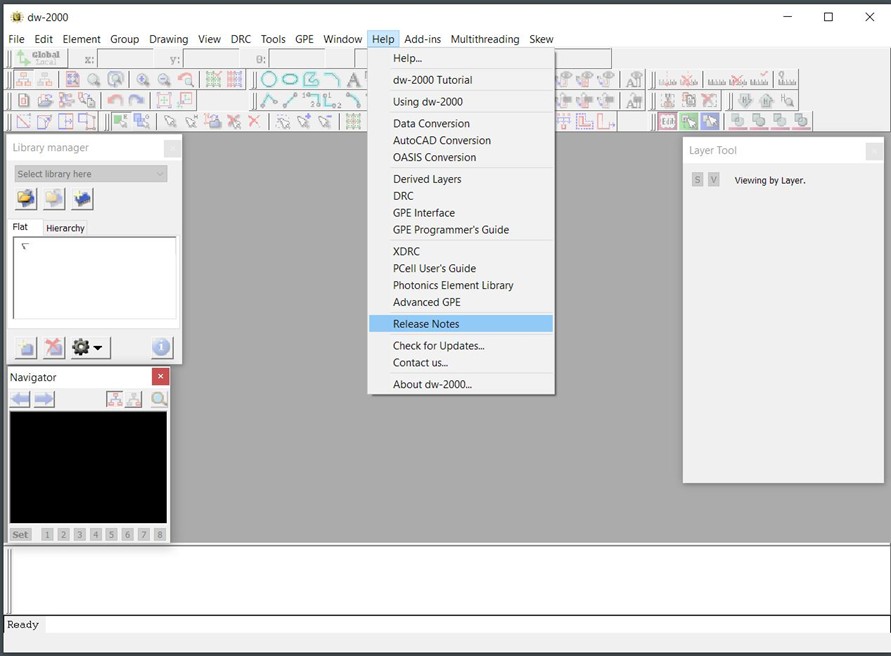The height and width of the screenshot is (656, 891).
Task: Select 'Release Notes' from Help menu
Action: (x=460, y=323)
